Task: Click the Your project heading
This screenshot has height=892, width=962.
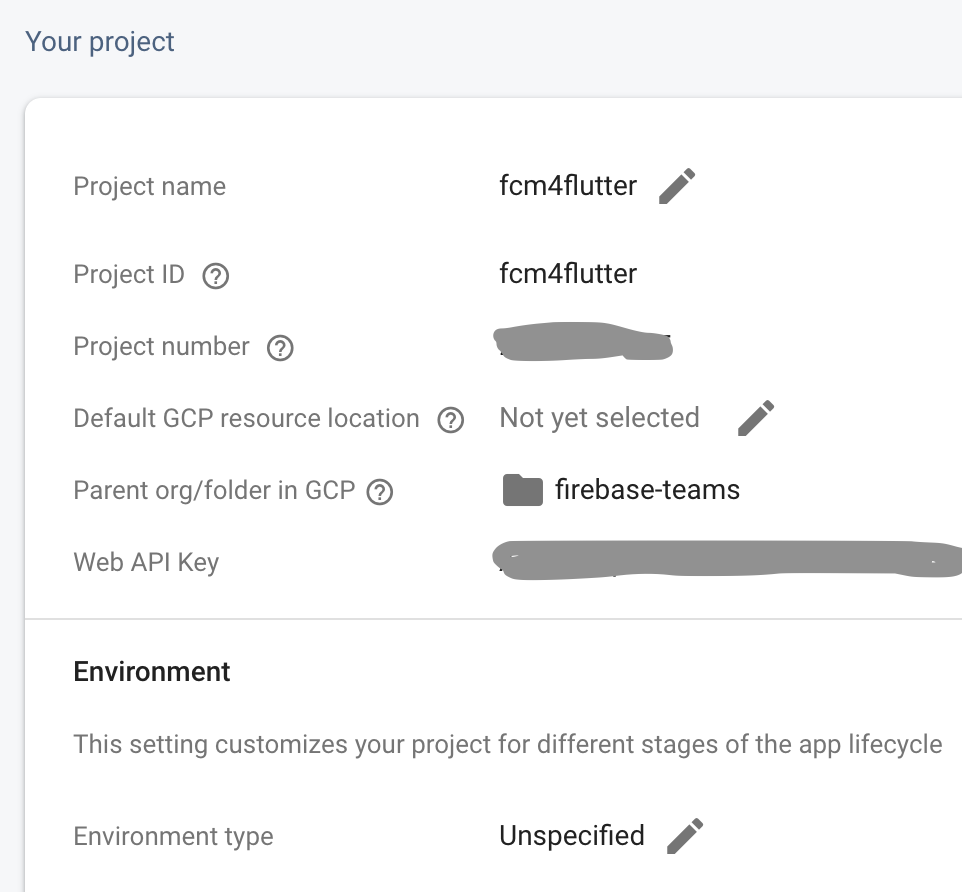Action: click(99, 42)
